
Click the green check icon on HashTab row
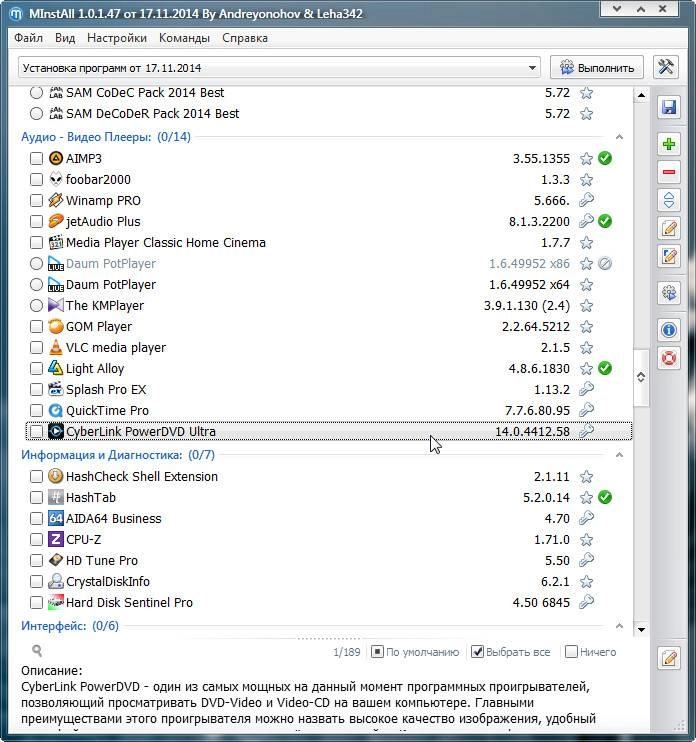pyautogui.click(x=605, y=497)
